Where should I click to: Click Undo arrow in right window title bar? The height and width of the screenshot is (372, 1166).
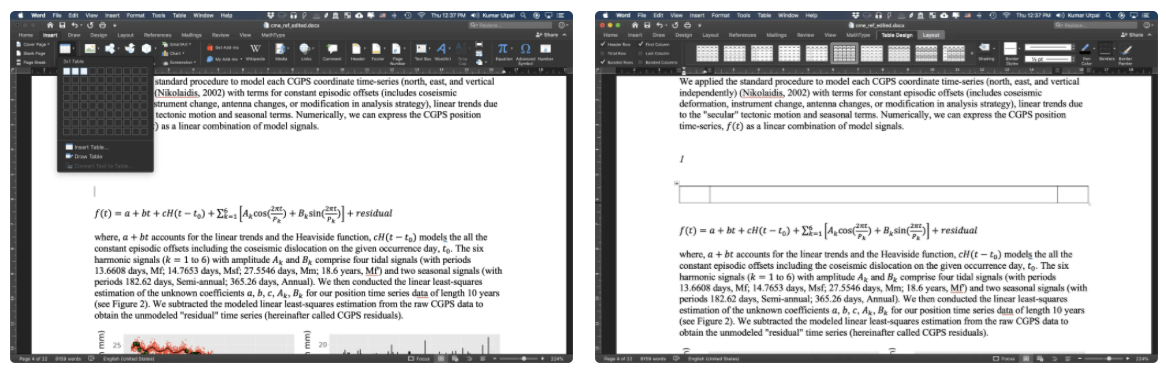[x=660, y=25]
